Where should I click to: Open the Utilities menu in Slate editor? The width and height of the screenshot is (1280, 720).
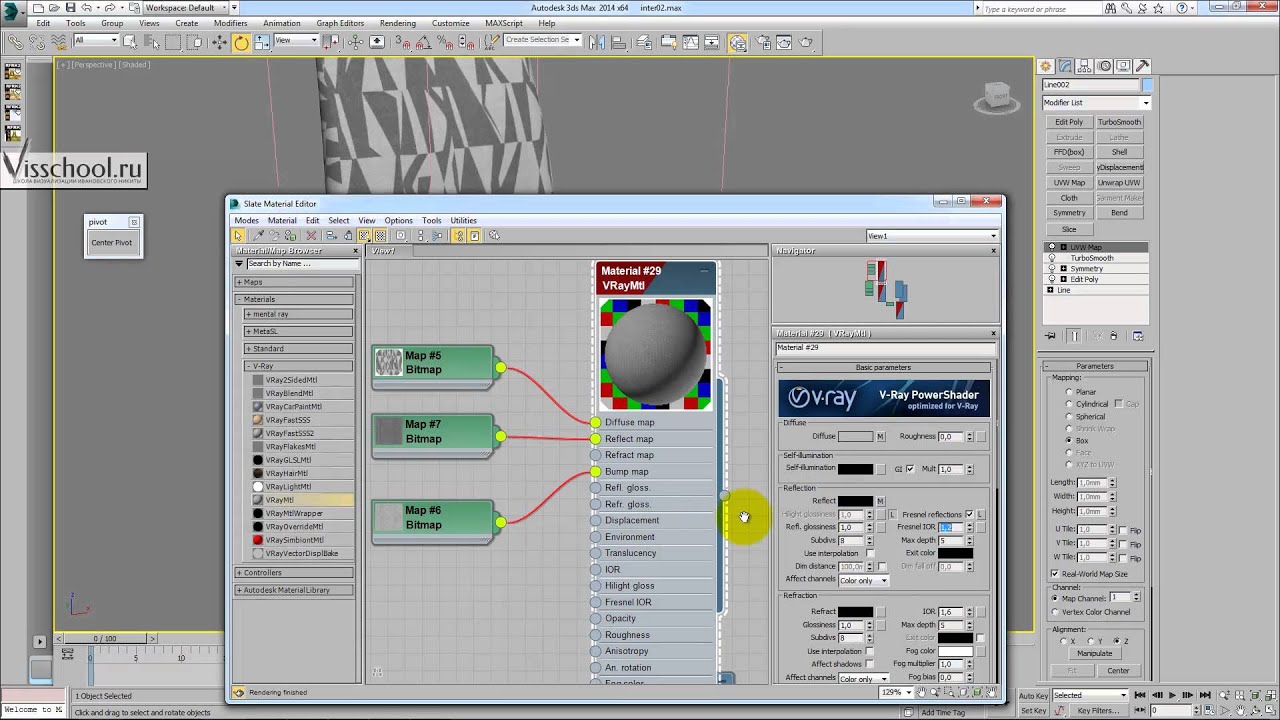463,220
